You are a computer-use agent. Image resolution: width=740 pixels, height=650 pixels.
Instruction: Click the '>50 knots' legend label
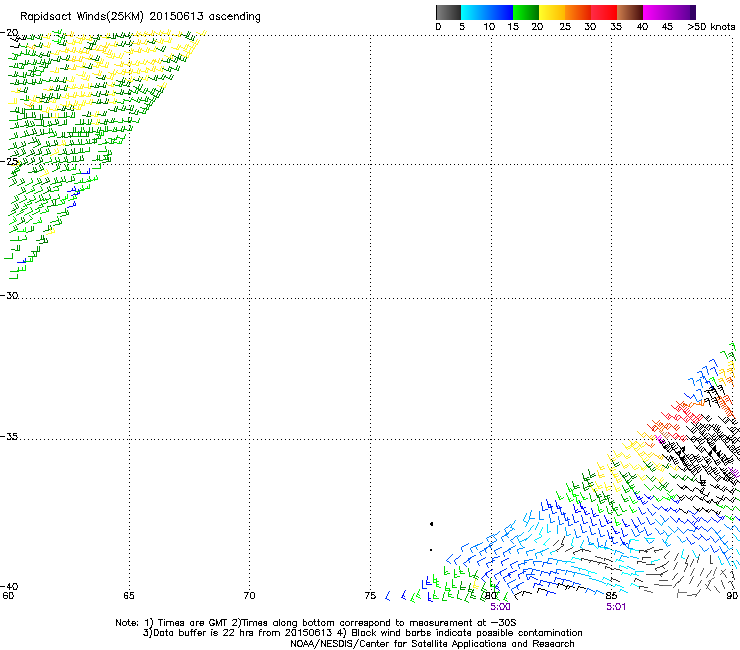(x=711, y=27)
